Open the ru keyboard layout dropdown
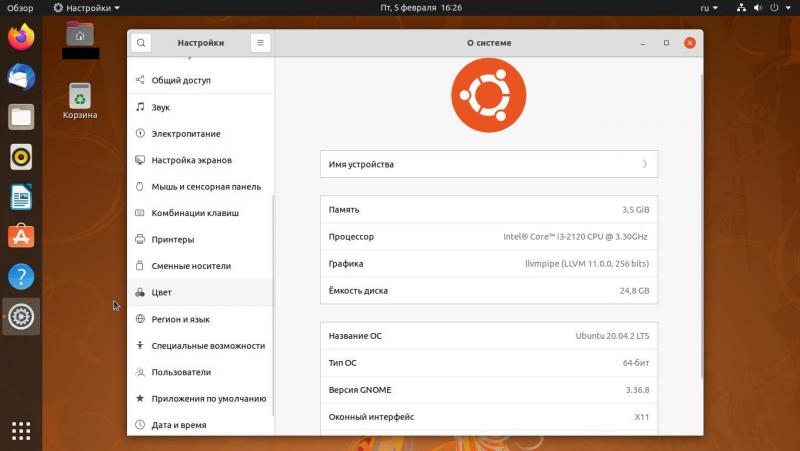 pyautogui.click(x=708, y=7)
